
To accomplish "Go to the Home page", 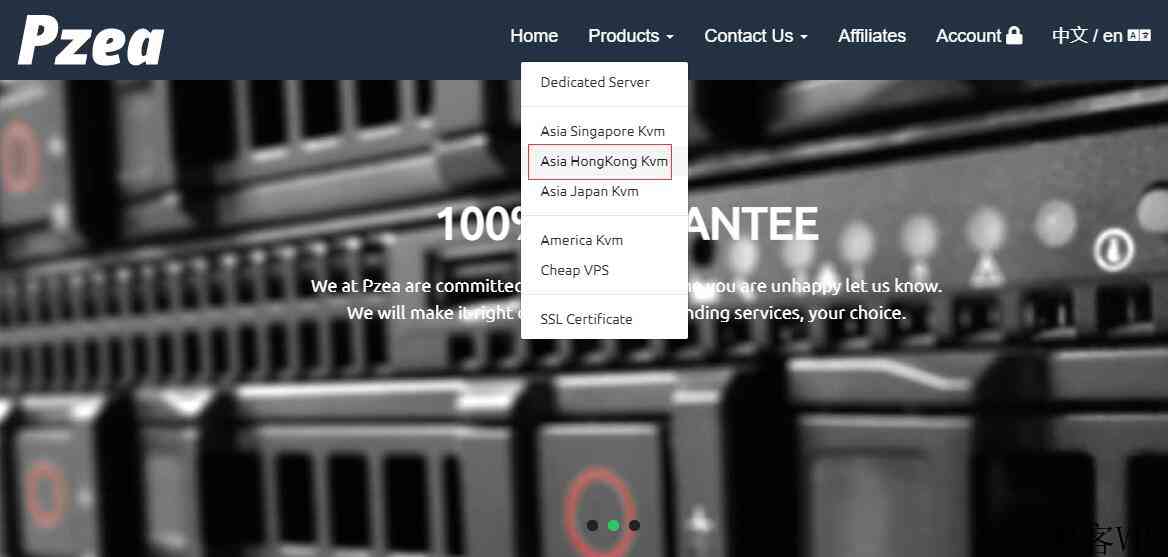I will (534, 36).
